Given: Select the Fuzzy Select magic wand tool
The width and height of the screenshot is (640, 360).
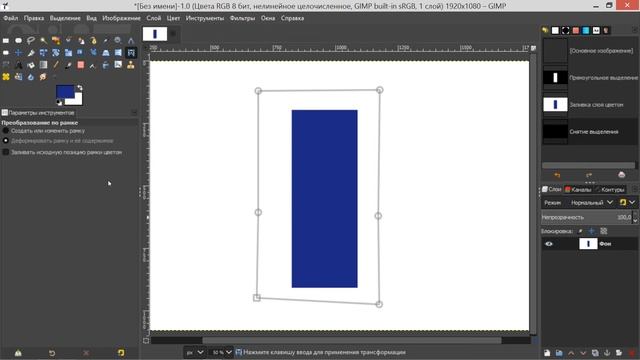Looking at the screenshot, I should [x=43, y=40].
